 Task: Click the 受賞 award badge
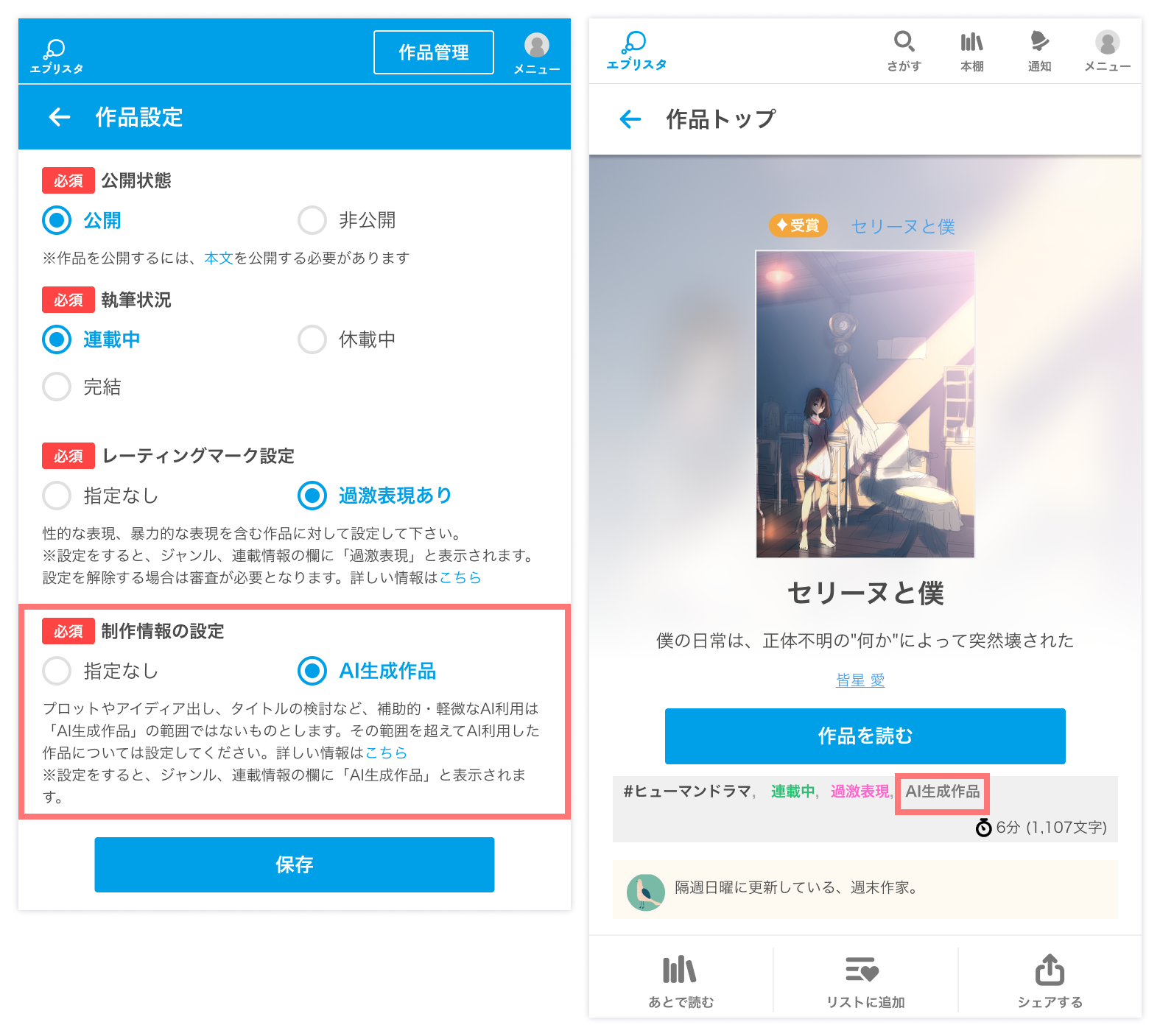(x=798, y=225)
